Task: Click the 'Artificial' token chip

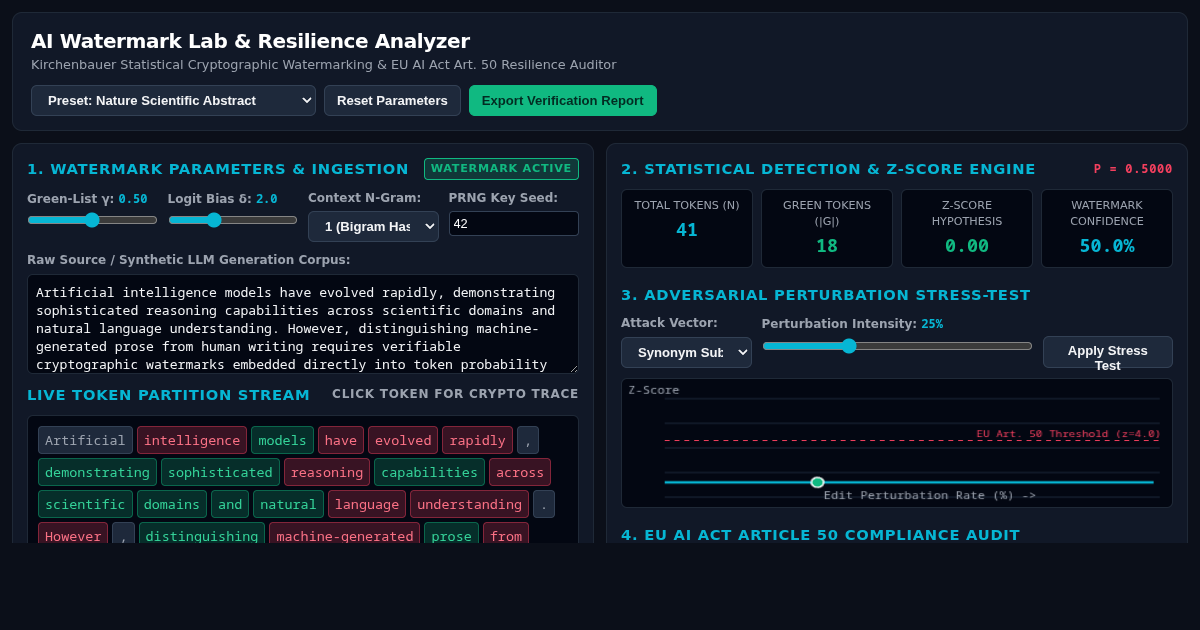Action: [x=85, y=440]
